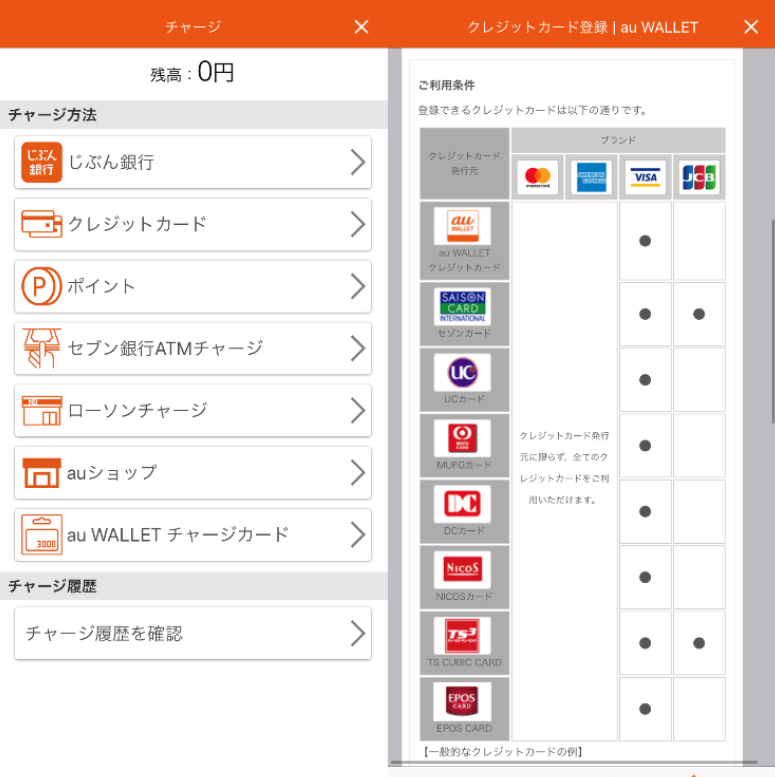Click the au WALLET card logo

click(x=462, y=225)
